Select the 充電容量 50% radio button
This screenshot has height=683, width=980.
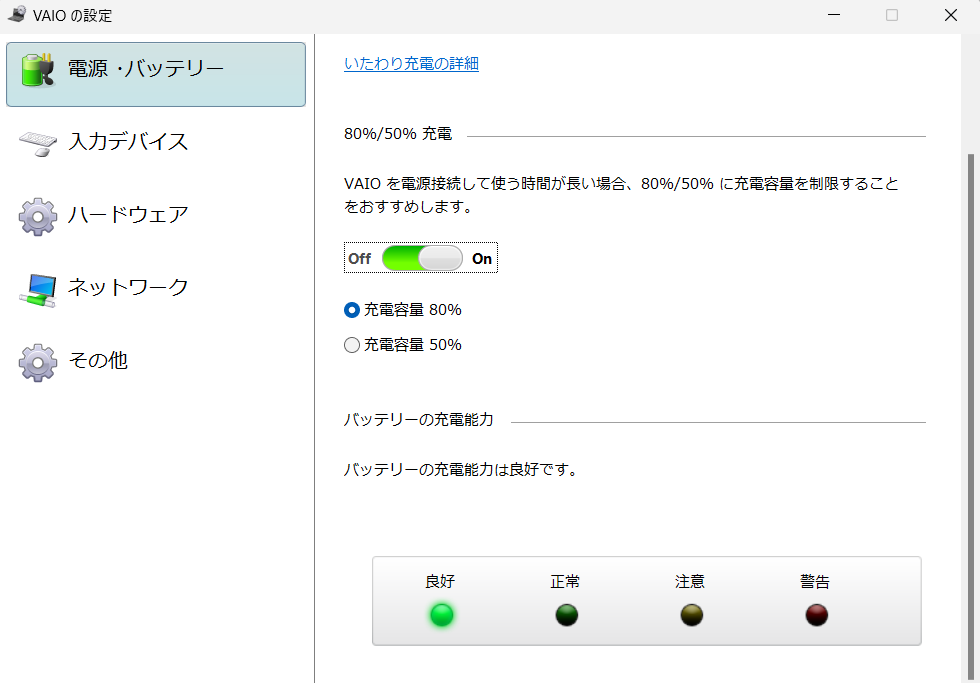pyautogui.click(x=352, y=345)
